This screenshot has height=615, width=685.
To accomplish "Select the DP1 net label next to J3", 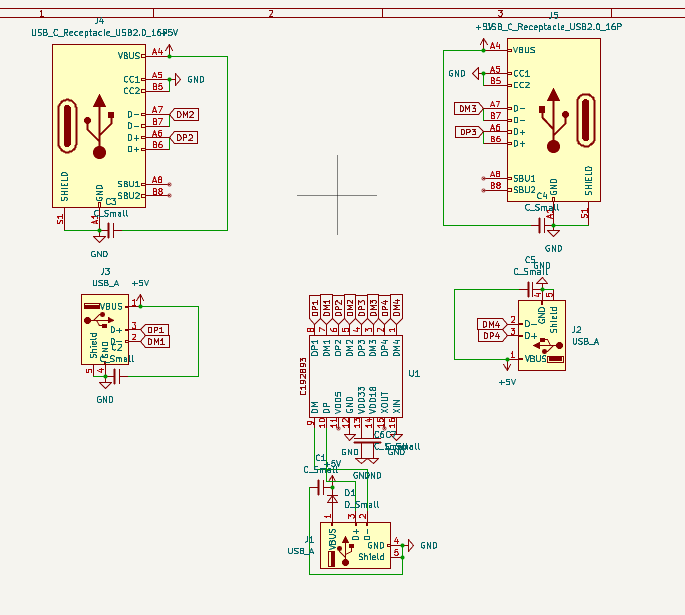I will [156, 329].
